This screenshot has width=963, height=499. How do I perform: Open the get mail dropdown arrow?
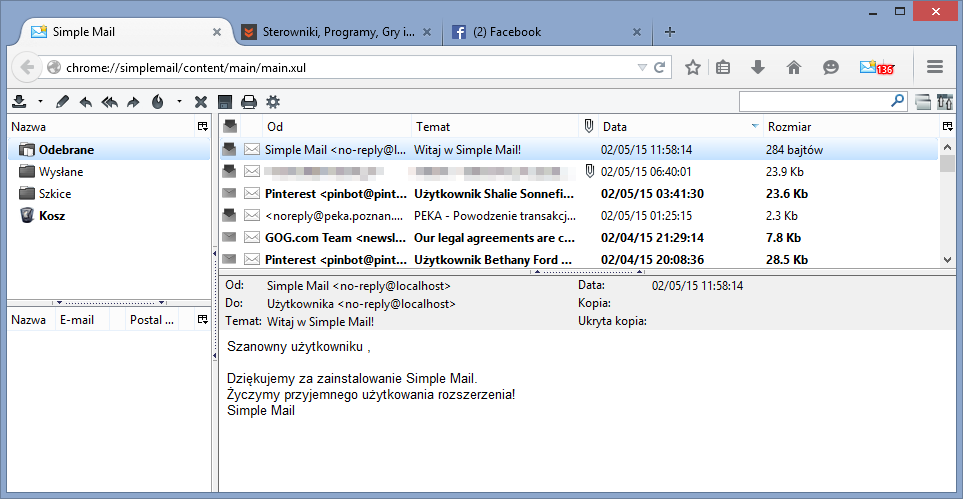pos(40,101)
